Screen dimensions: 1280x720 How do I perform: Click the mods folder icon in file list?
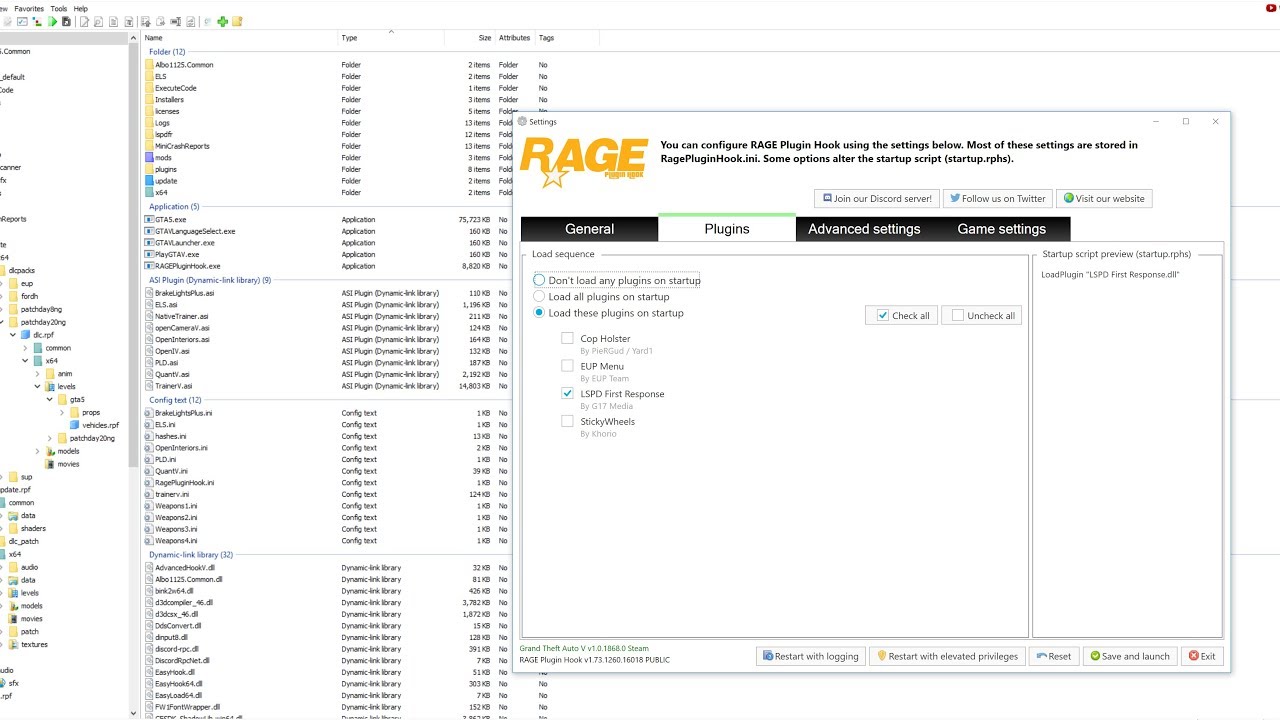(149, 157)
